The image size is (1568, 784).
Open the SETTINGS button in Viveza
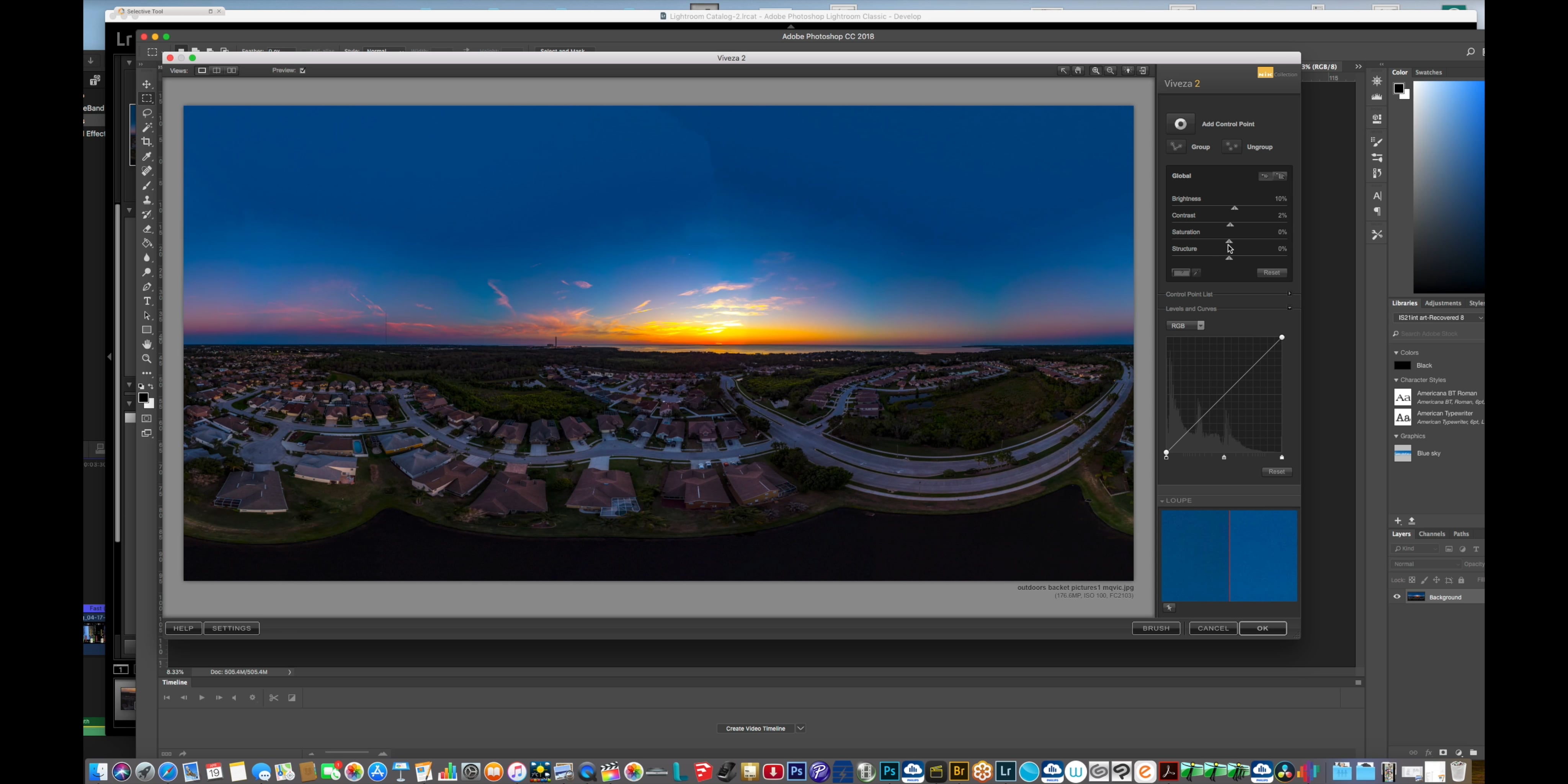tap(231, 628)
